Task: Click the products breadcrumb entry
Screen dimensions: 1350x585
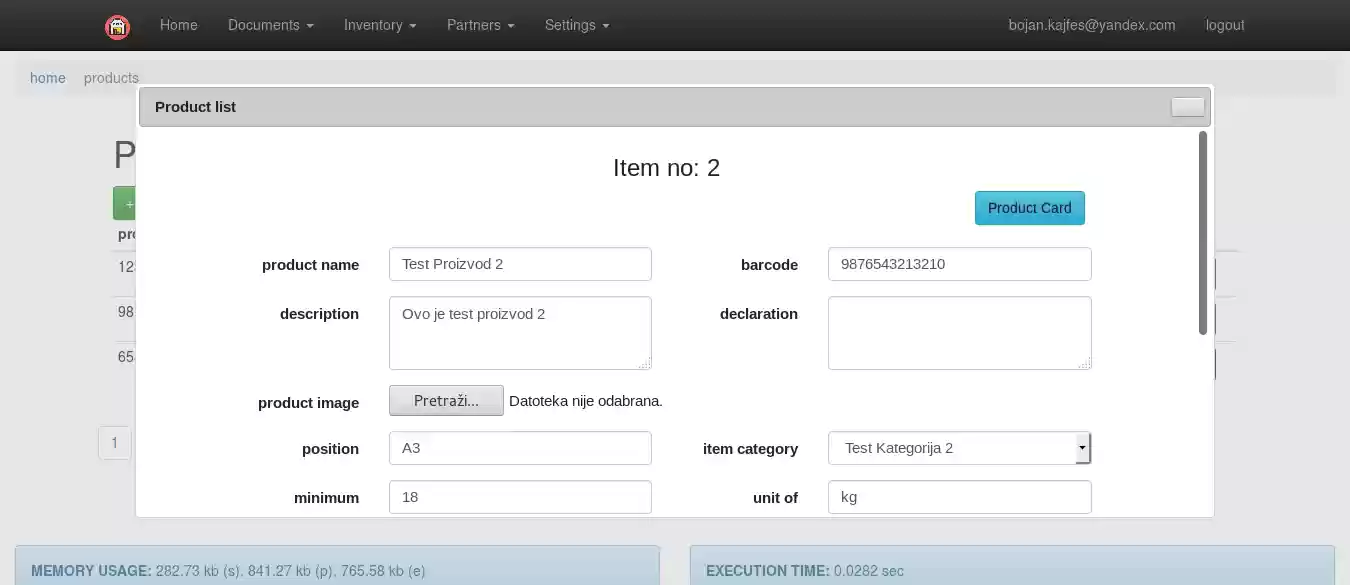Action: click(x=111, y=78)
